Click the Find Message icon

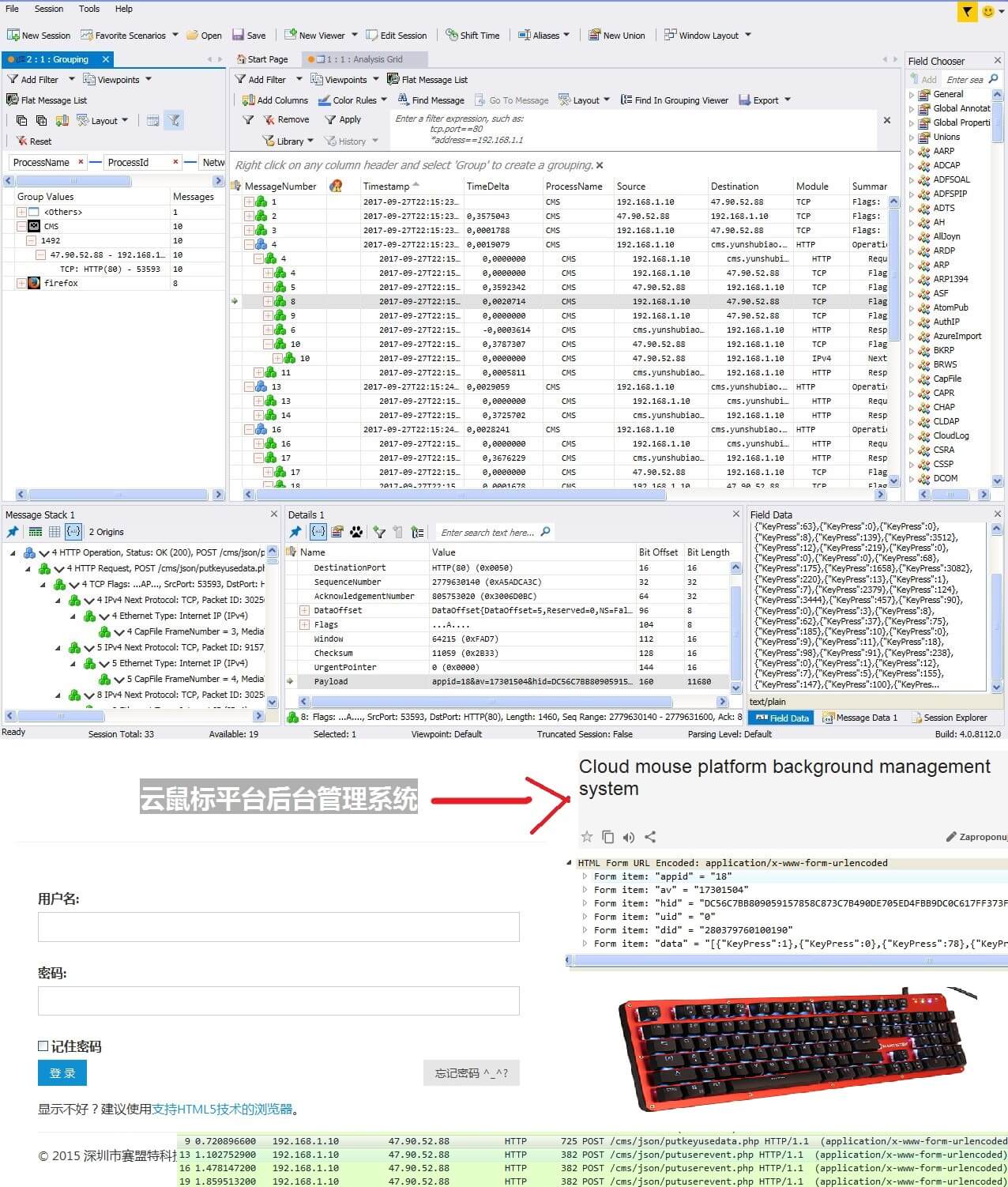pyautogui.click(x=403, y=100)
